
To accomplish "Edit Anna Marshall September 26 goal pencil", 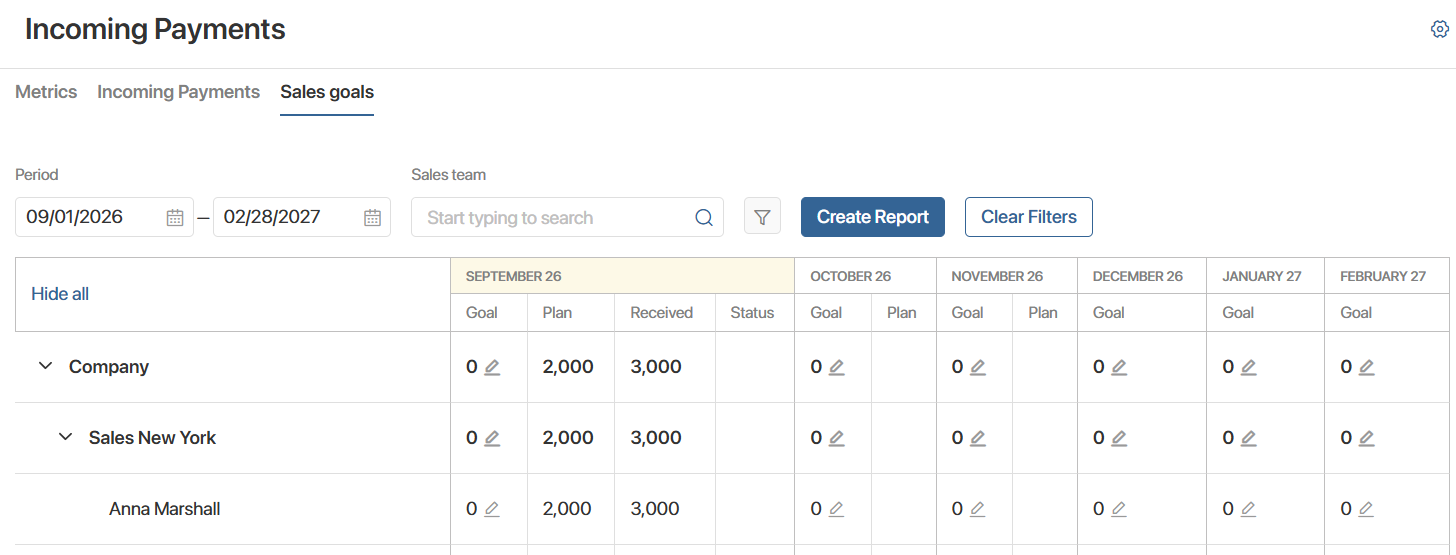I will click(x=492, y=509).
